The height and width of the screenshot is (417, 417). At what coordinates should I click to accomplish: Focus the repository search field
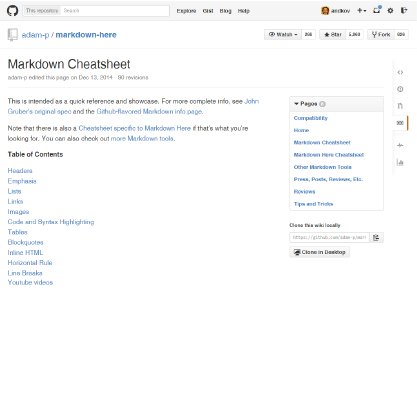115,11
